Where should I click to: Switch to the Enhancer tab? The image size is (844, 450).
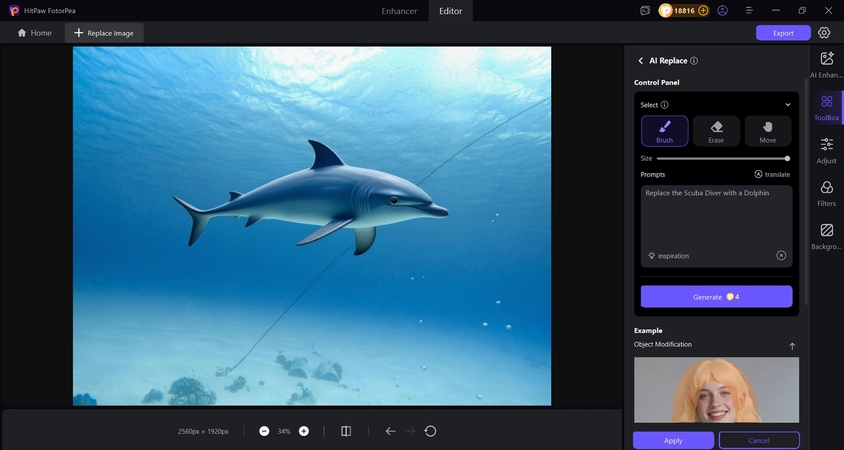point(399,10)
